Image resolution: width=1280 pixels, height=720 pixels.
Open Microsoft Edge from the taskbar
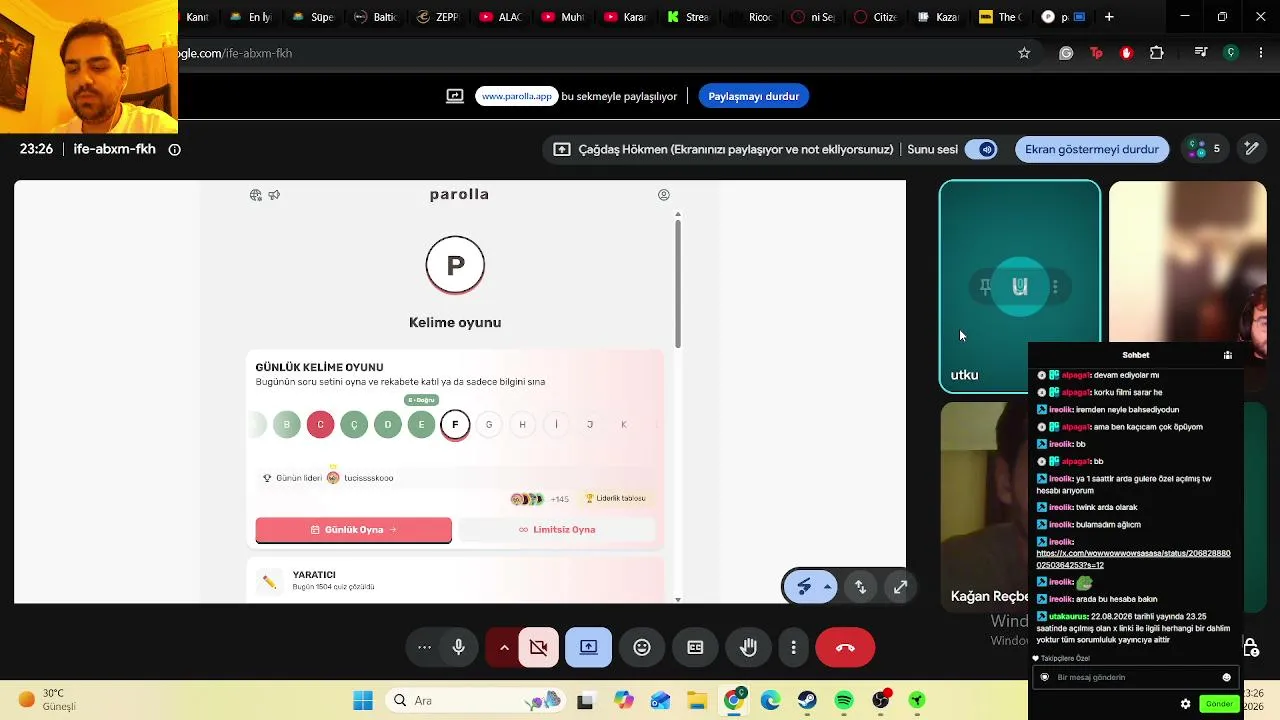[770, 701]
